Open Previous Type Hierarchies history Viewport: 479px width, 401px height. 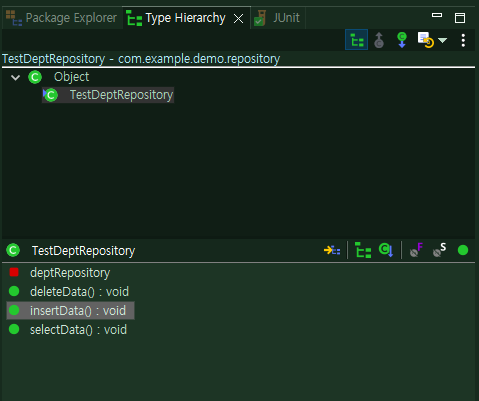coord(426,40)
